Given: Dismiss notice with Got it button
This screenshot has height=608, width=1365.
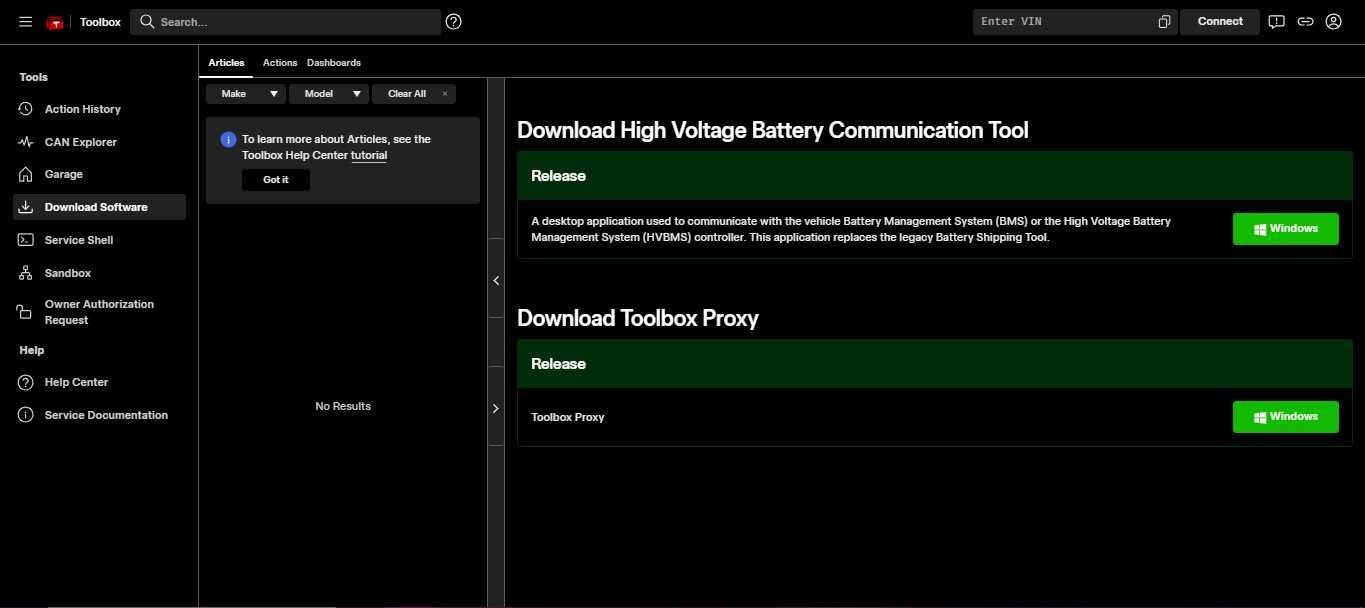Looking at the screenshot, I should pos(276,180).
